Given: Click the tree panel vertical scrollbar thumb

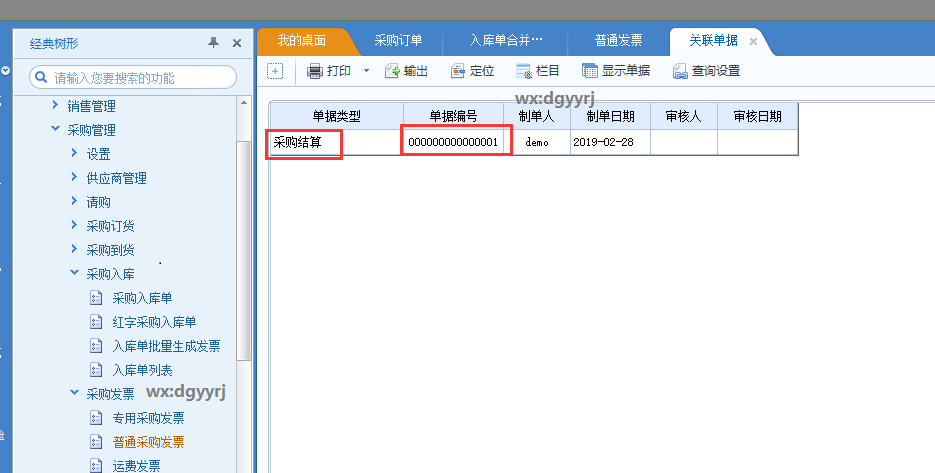Looking at the screenshot, I should (x=244, y=251).
